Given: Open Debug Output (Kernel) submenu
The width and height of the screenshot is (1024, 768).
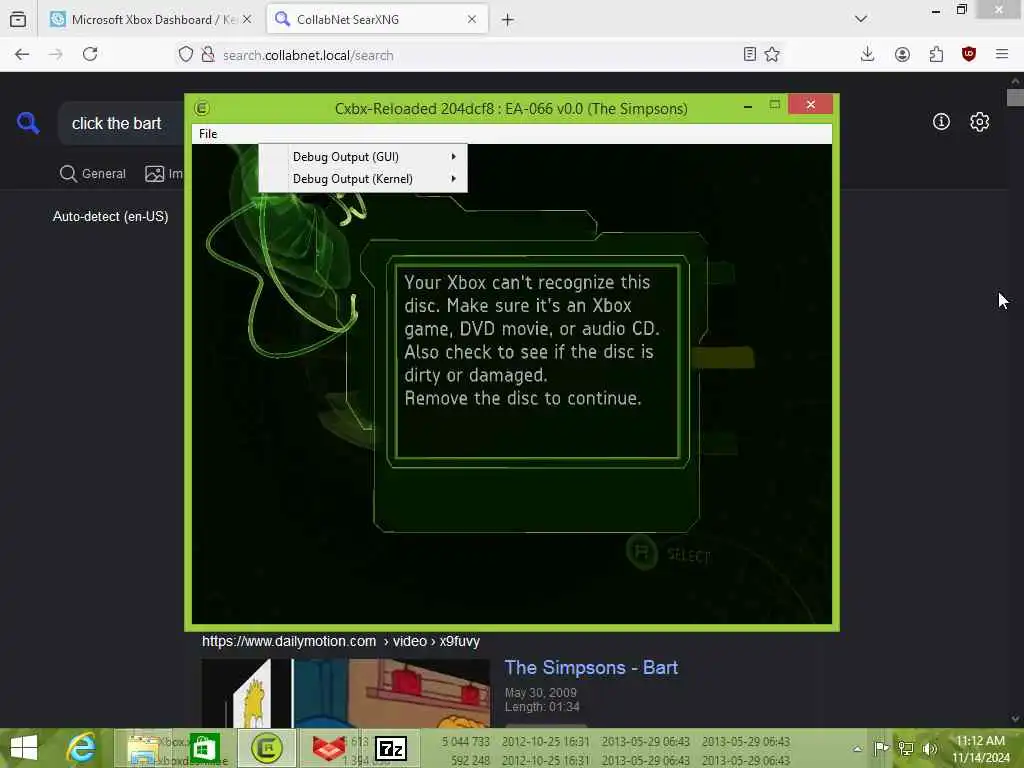Looking at the screenshot, I should [363, 179].
